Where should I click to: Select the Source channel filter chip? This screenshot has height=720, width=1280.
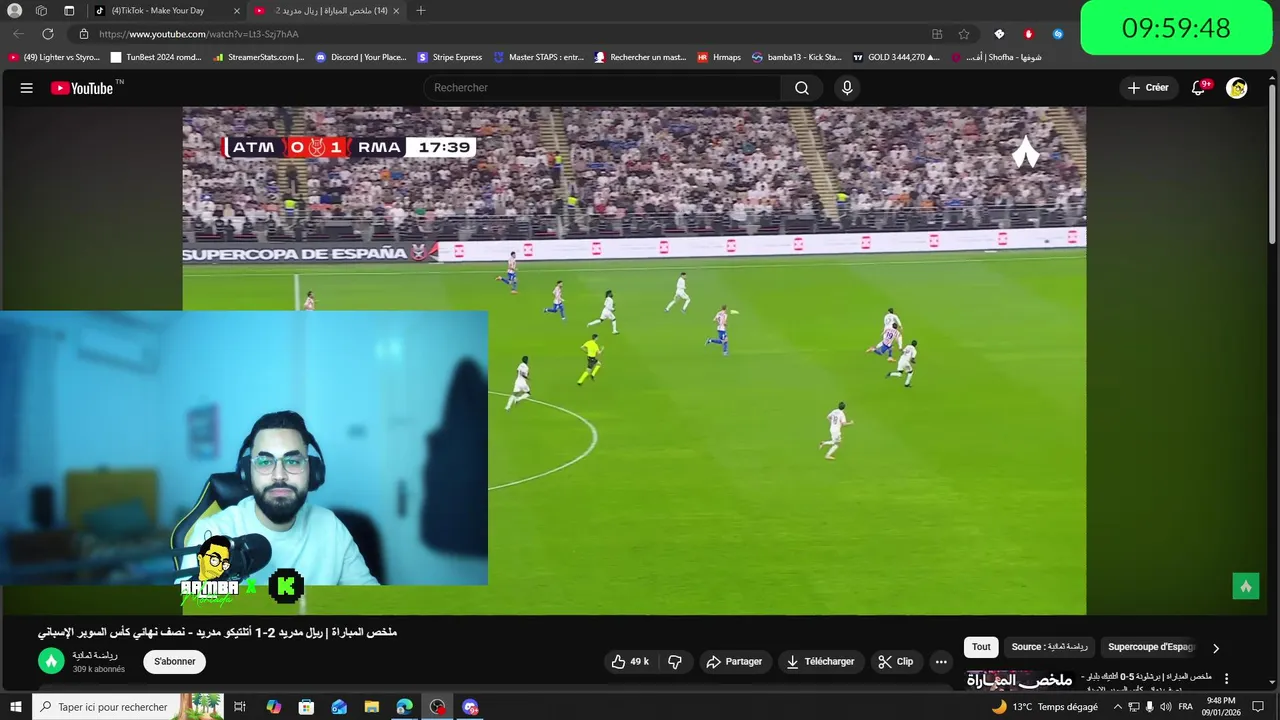(x=1049, y=647)
